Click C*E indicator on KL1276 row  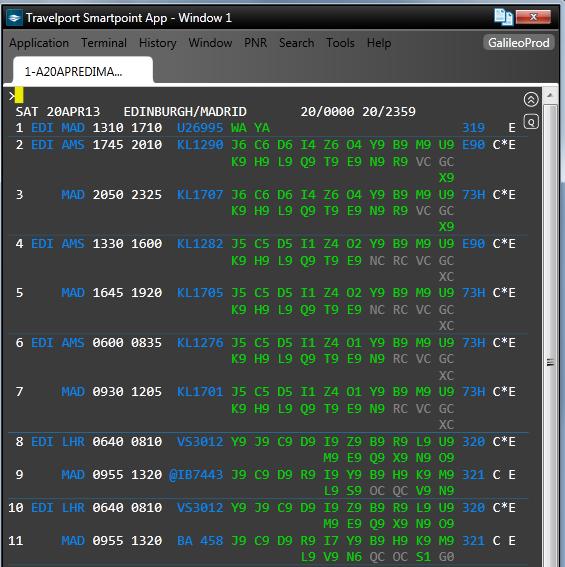504,342
